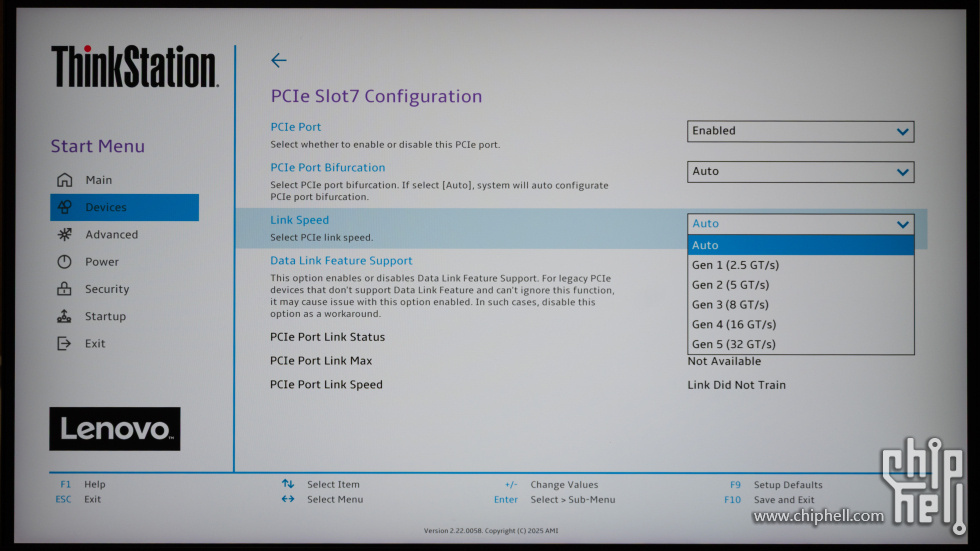The width and height of the screenshot is (980, 551).
Task: Click the Security lock icon
Action: coord(65,289)
